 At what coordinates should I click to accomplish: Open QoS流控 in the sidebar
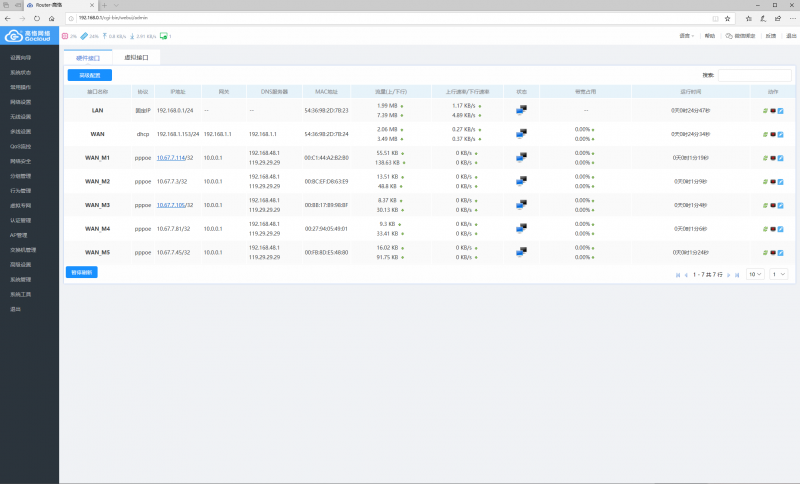click(20, 146)
